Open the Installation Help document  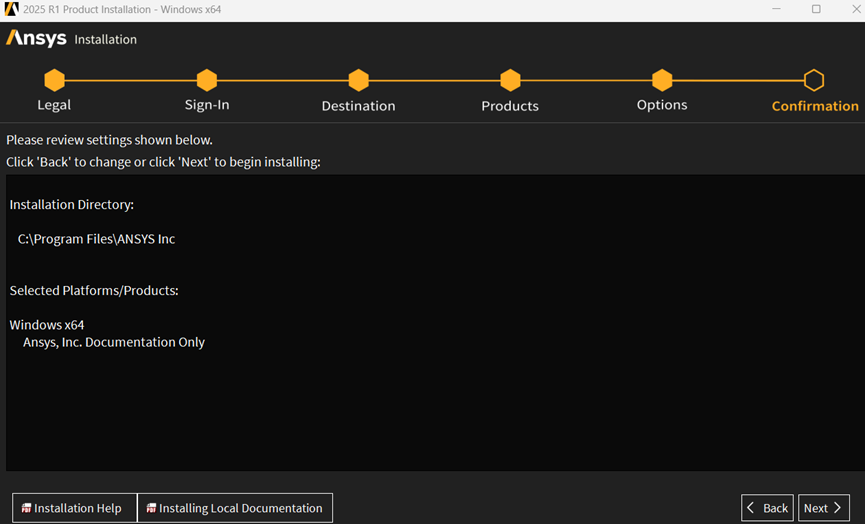point(74,508)
